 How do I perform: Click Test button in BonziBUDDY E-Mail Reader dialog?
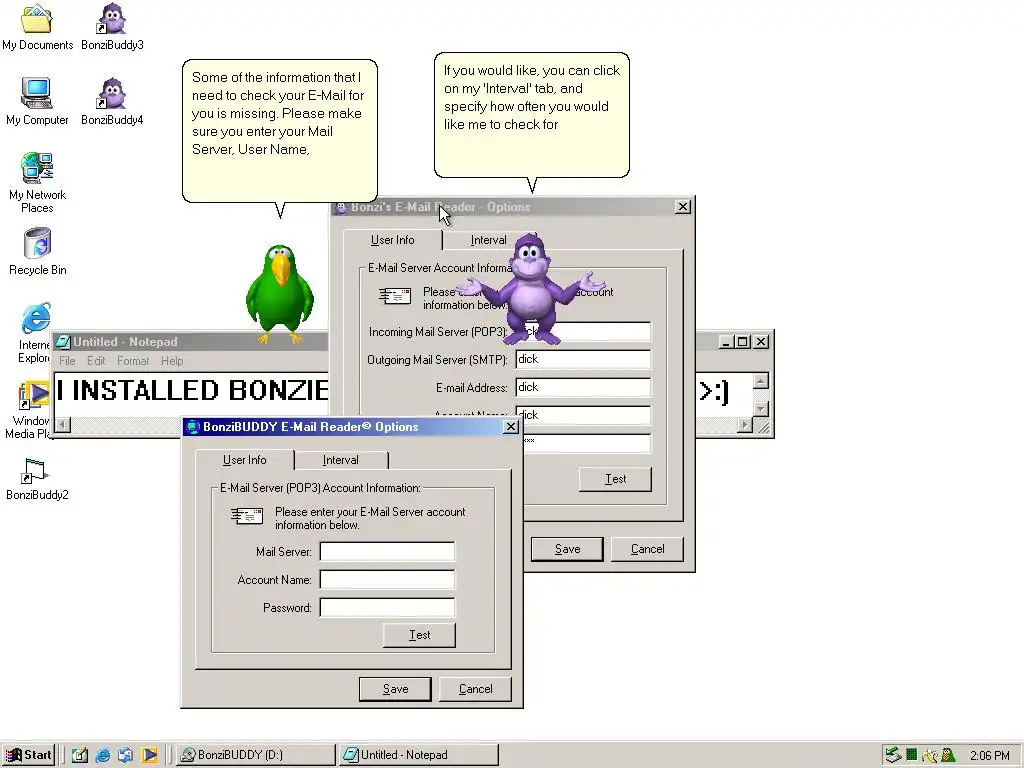tap(419, 635)
